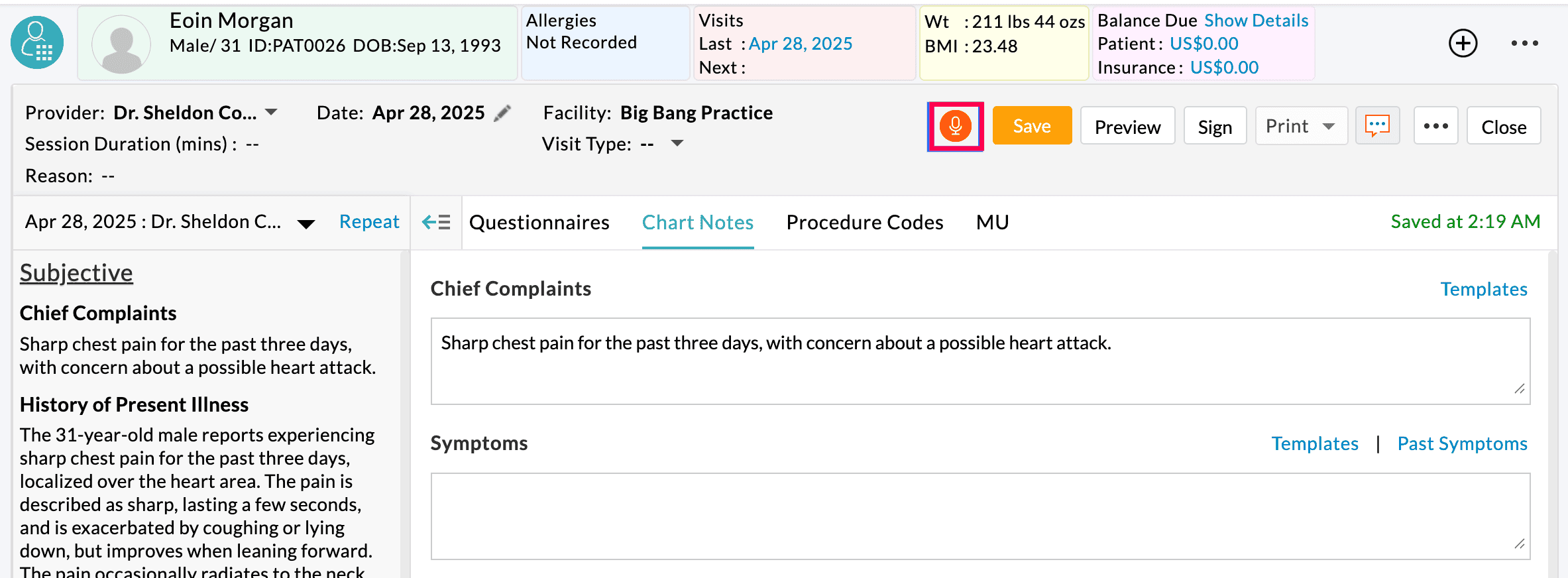Viewport: 1568px width, 578px height.
Task: Switch to the Questionnaires tab
Action: click(x=539, y=223)
